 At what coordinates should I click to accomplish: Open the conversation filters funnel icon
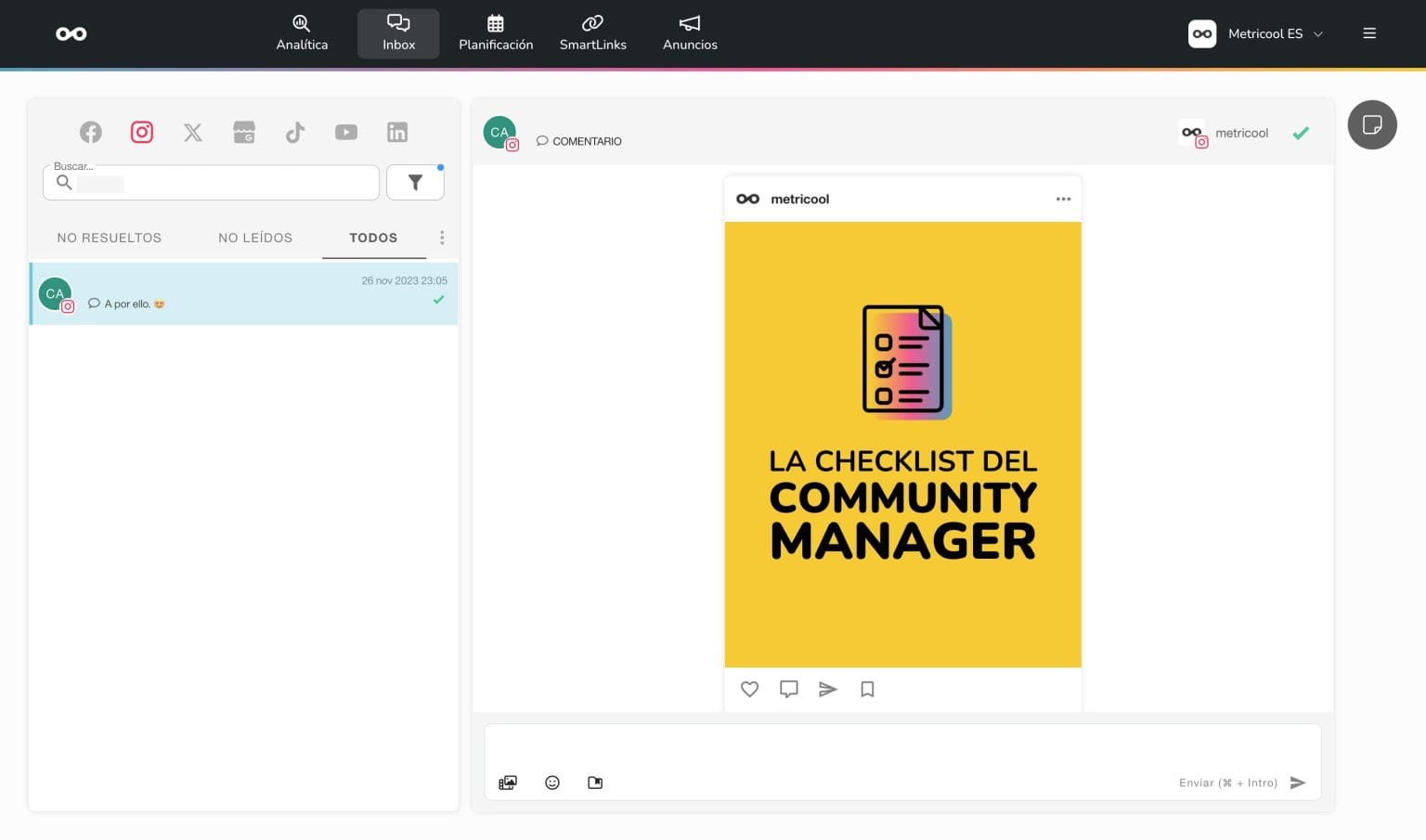415,182
